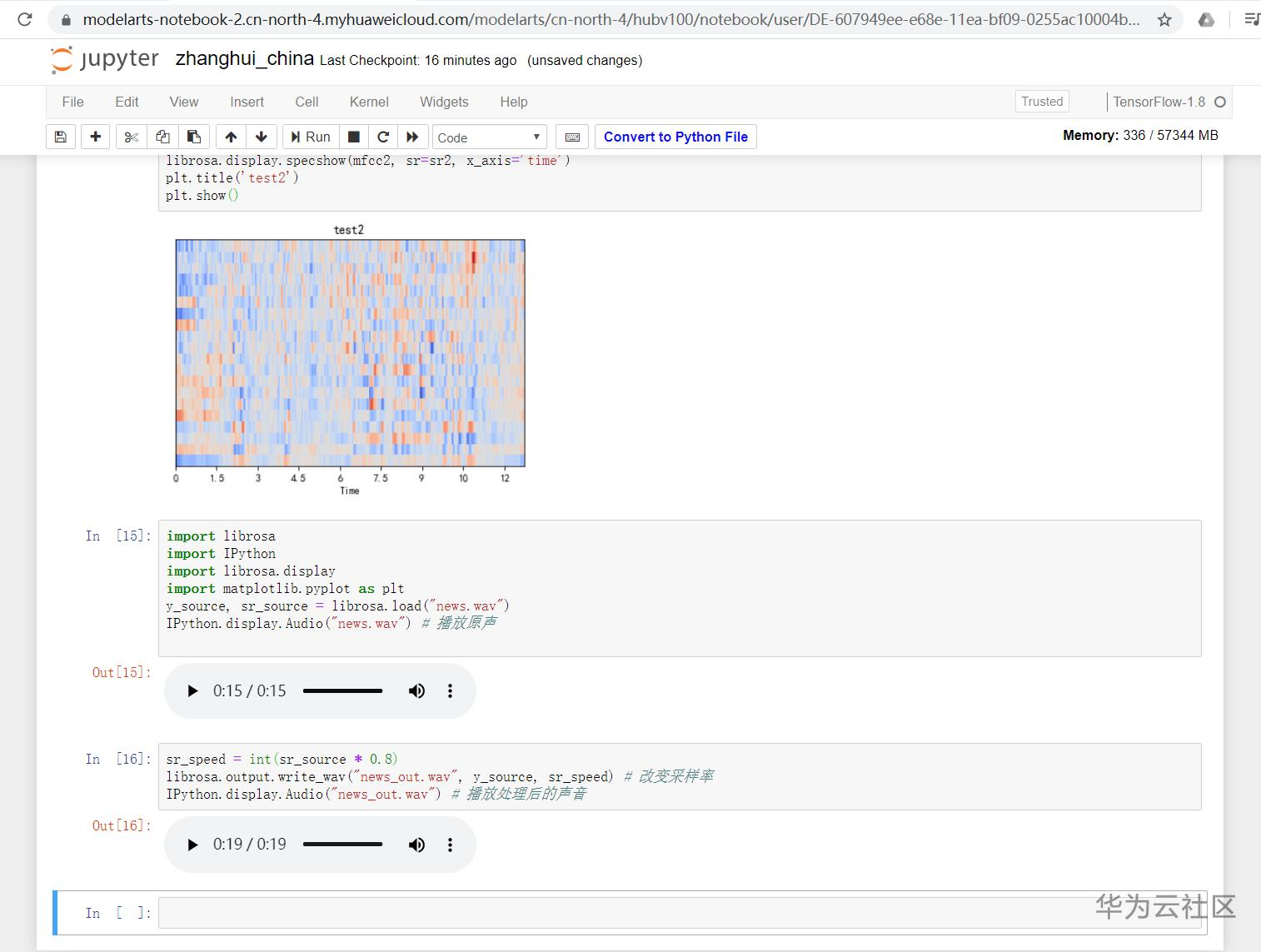The height and width of the screenshot is (952, 1261).
Task: Open the media control playlist icon
Action: [1251, 19]
